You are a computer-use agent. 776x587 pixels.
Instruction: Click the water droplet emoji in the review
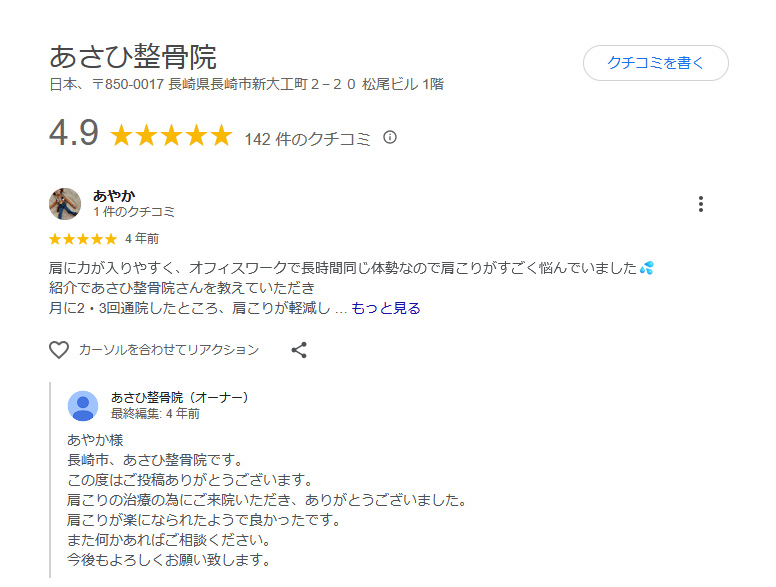pos(647,268)
